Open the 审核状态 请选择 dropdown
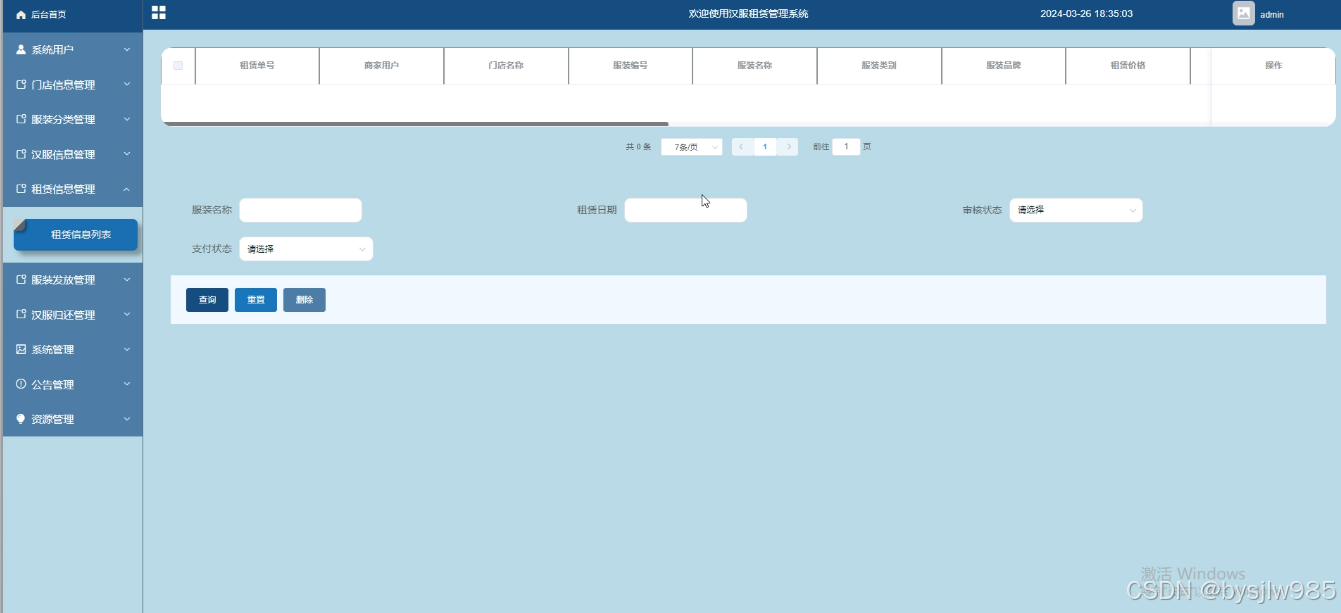The image size is (1341, 613). [1076, 210]
